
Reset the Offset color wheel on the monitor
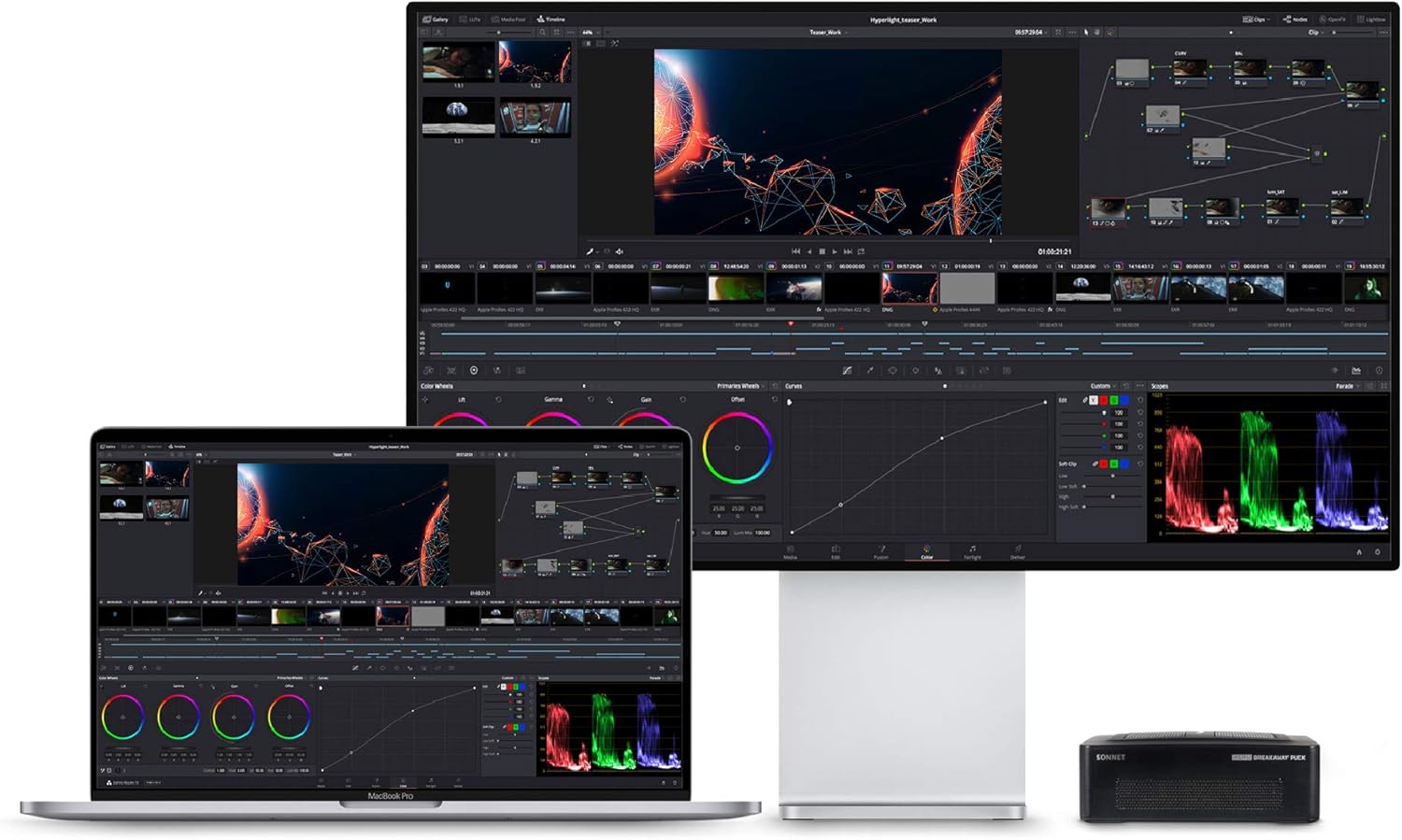coord(774,400)
